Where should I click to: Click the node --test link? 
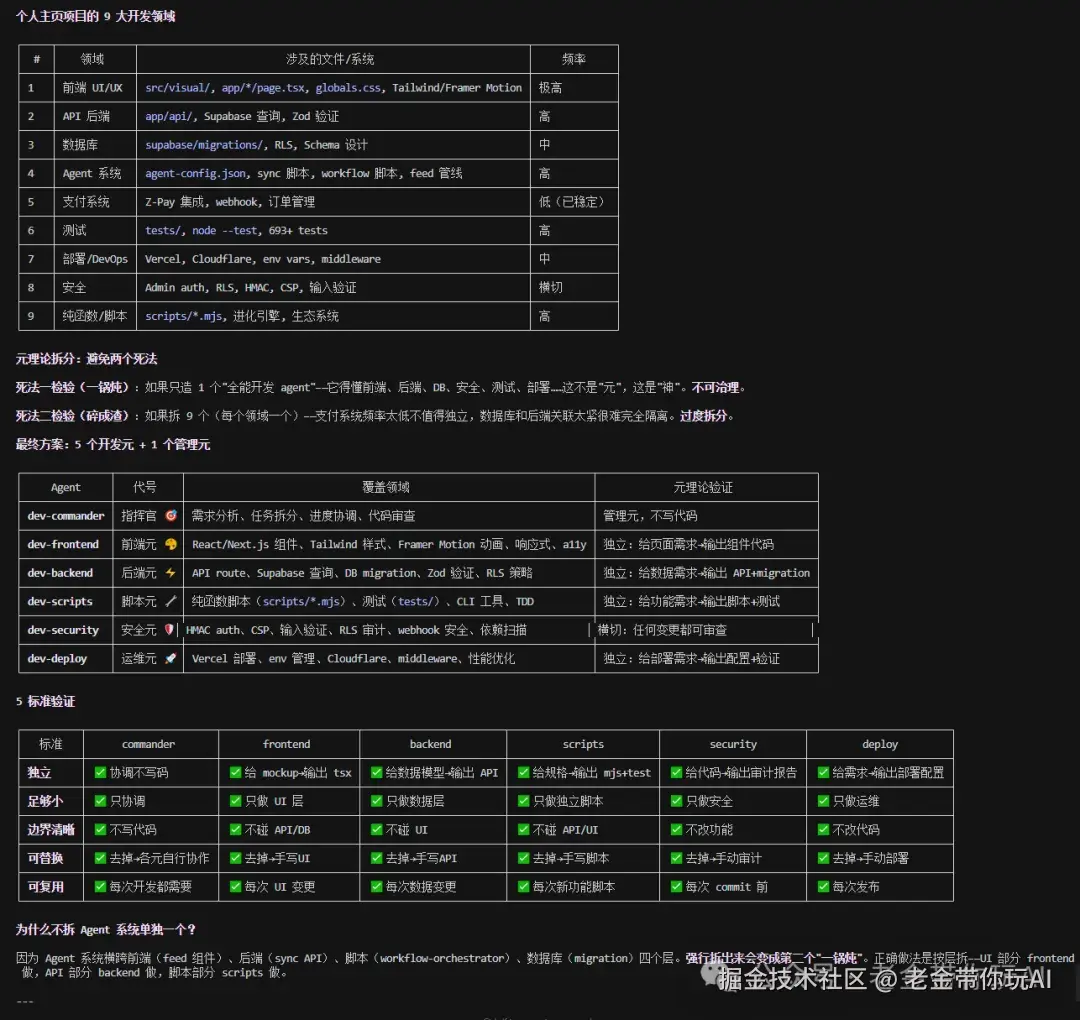(225, 230)
